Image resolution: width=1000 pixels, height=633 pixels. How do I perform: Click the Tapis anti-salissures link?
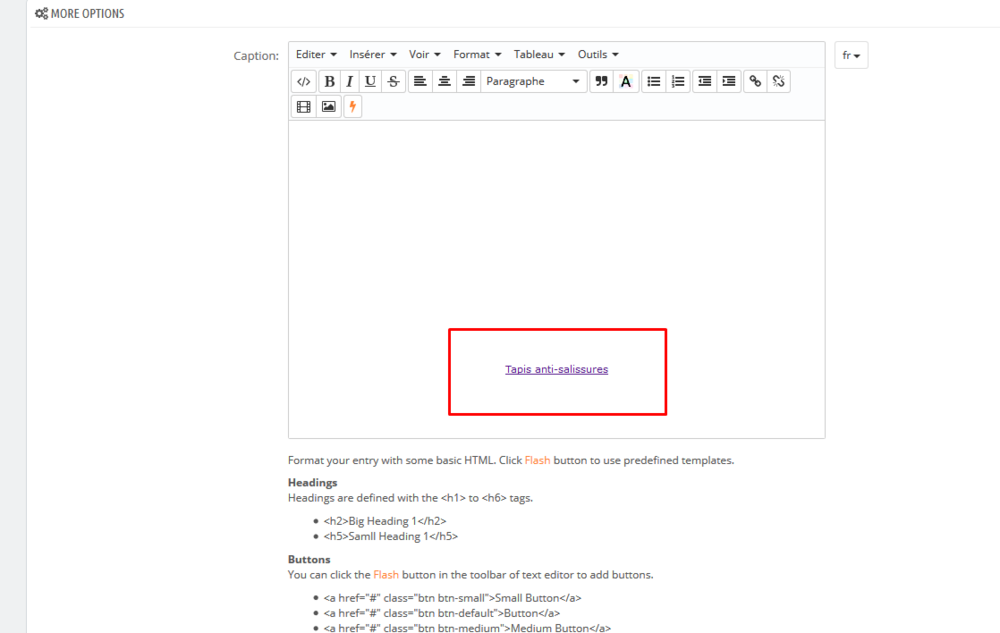coord(556,369)
